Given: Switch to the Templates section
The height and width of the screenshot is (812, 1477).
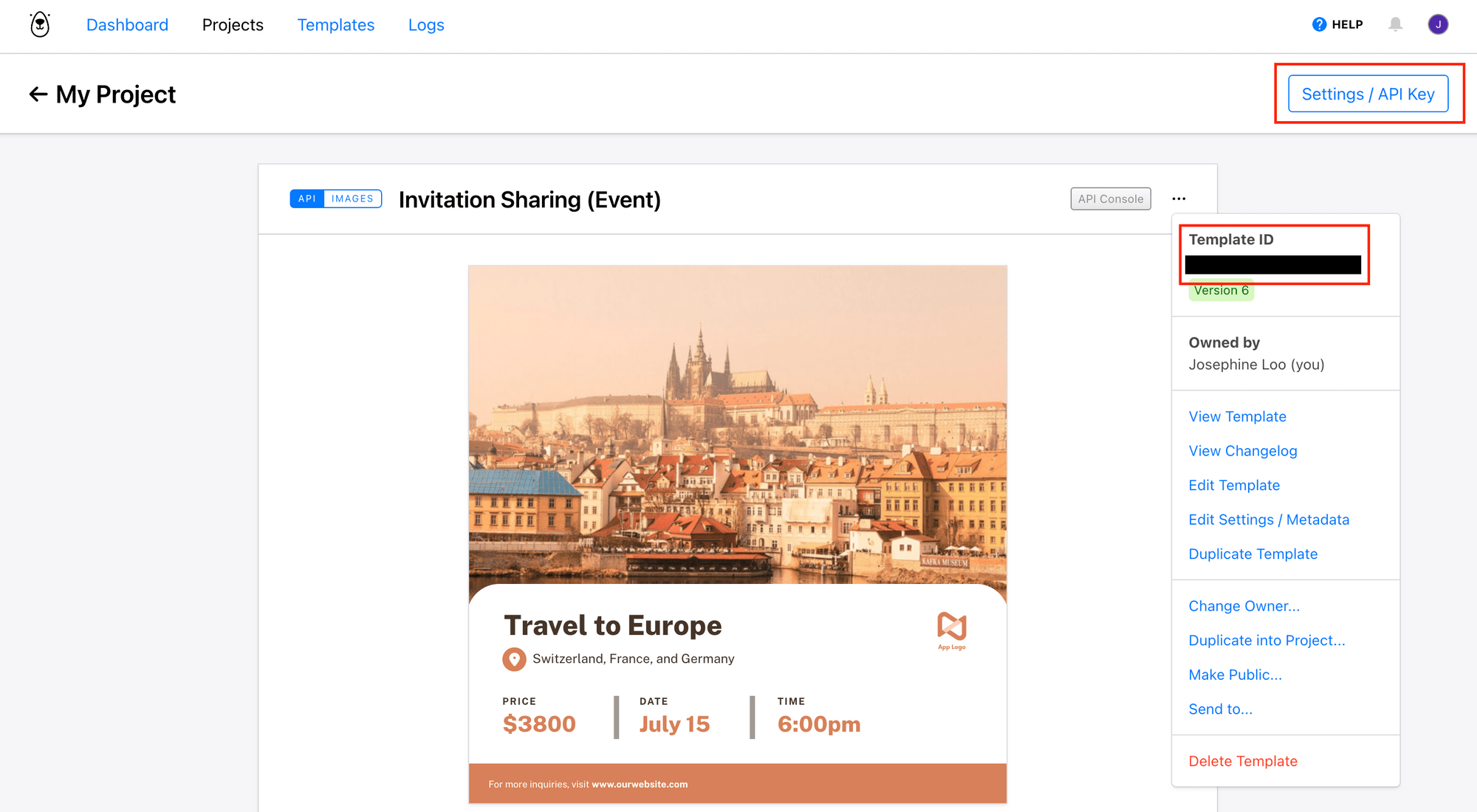Looking at the screenshot, I should pyautogui.click(x=335, y=24).
